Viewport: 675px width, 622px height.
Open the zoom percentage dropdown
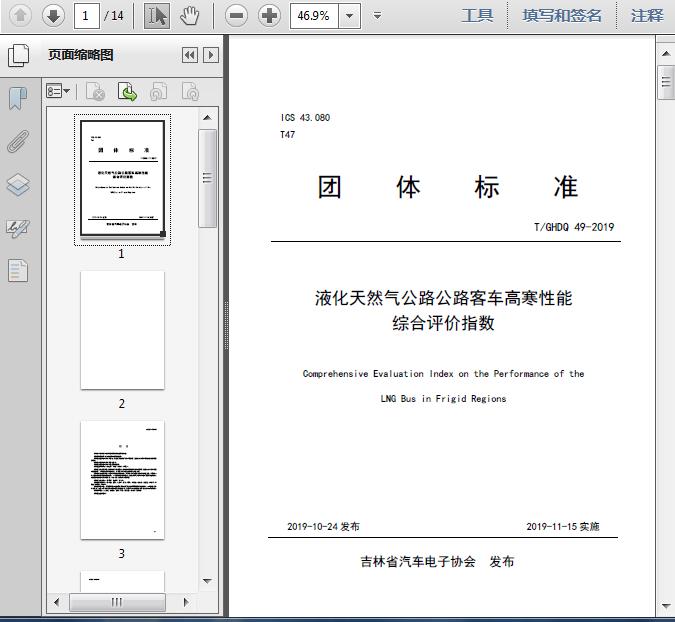pyautogui.click(x=349, y=15)
